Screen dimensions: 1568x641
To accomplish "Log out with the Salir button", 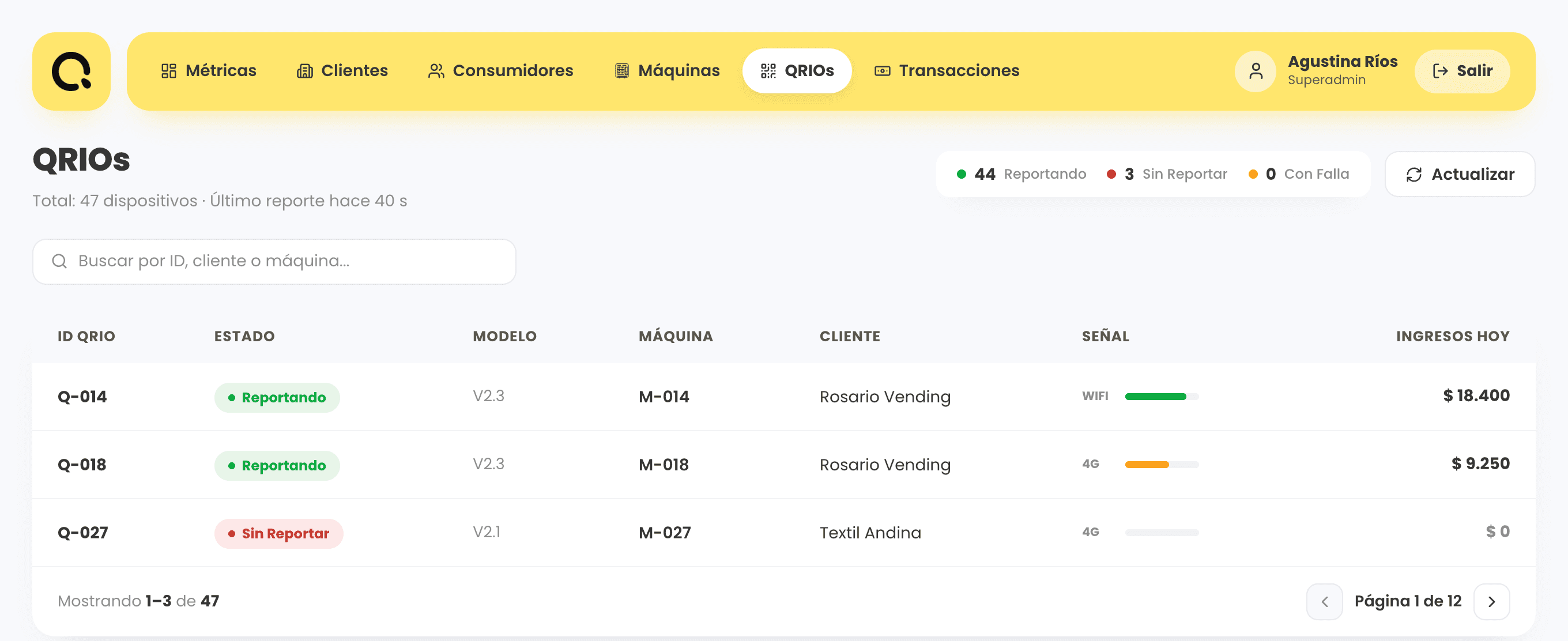I will 1462,71.
